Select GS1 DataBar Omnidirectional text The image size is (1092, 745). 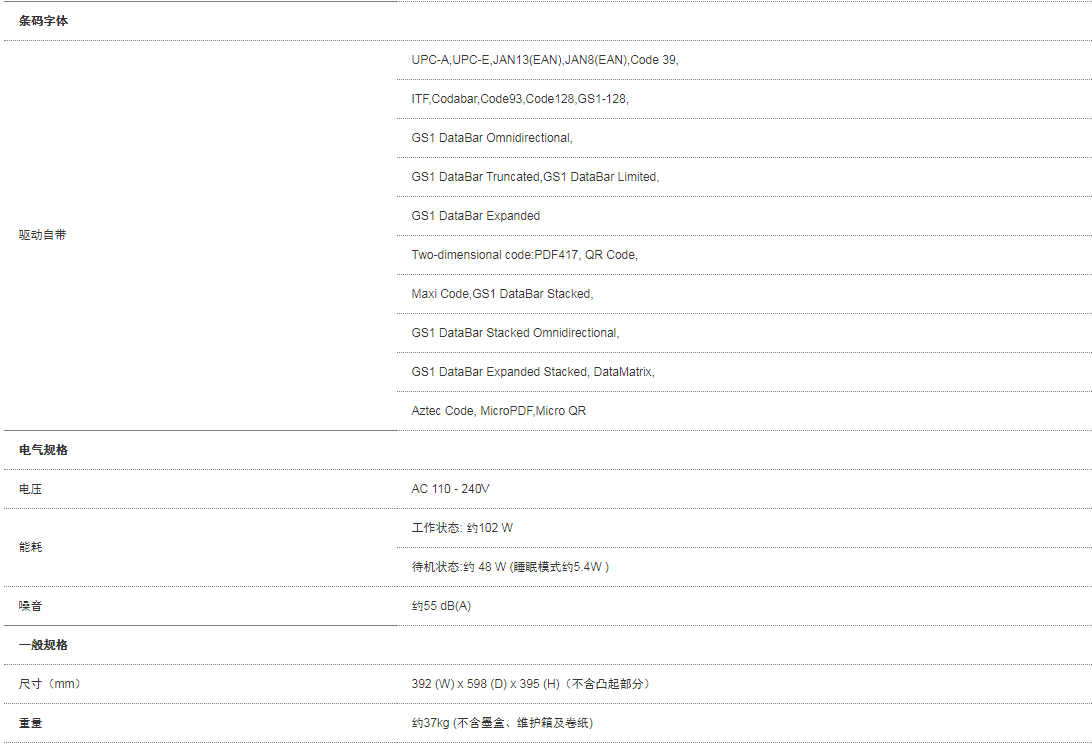coord(492,138)
